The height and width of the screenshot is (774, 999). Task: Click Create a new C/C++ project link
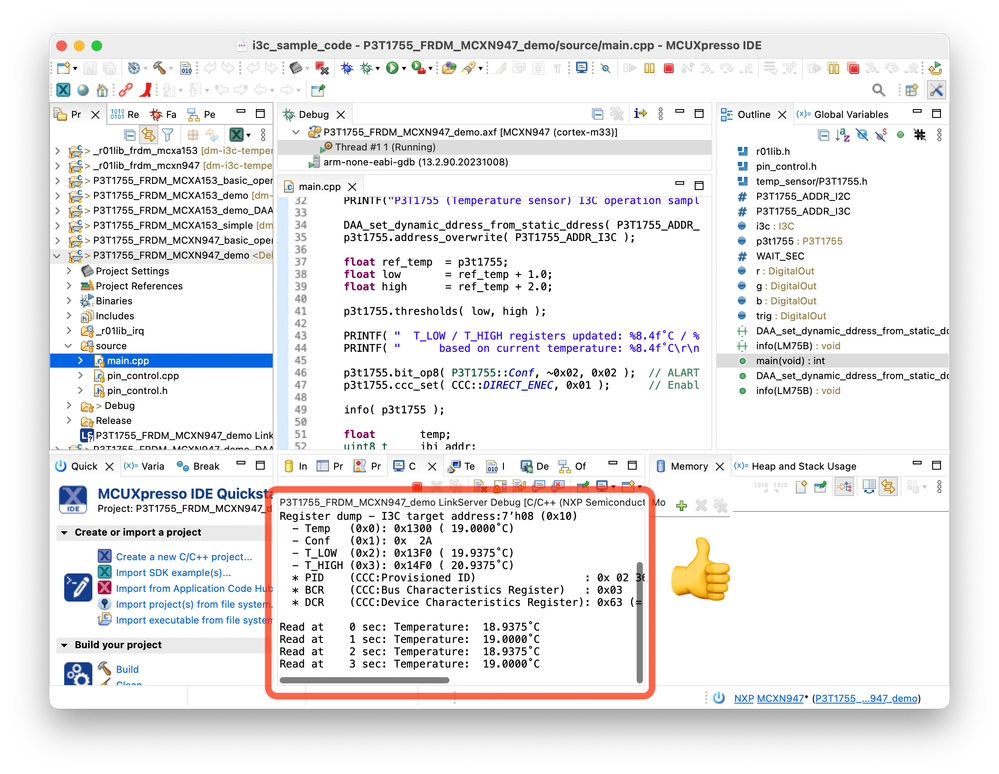point(183,557)
